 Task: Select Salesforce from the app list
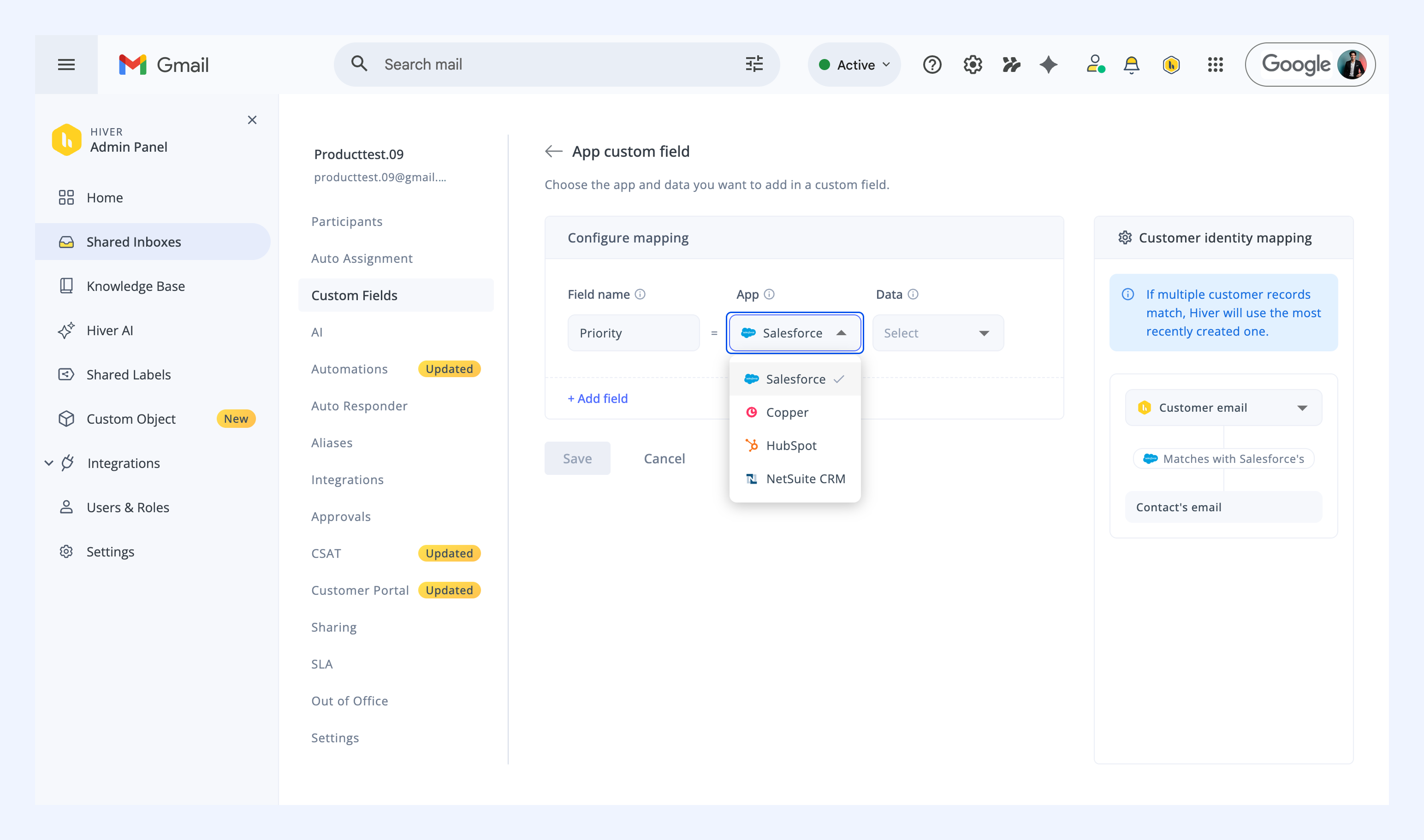coord(795,379)
